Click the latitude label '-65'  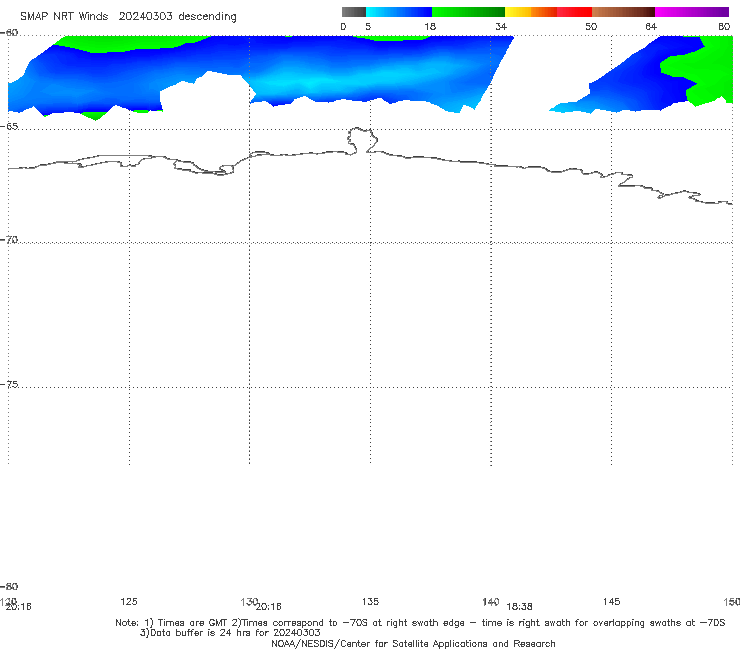pyautogui.click(x=9, y=127)
